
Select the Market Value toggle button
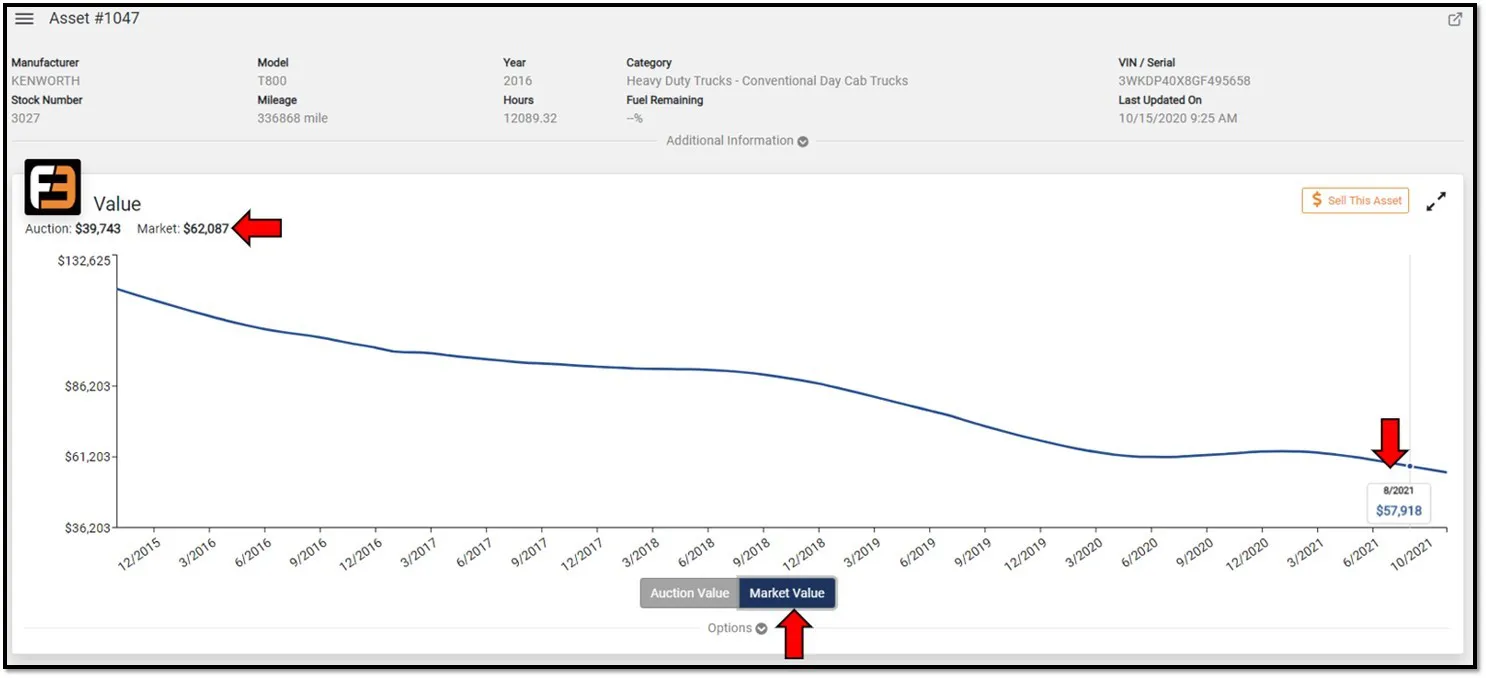(x=787, y=593)
